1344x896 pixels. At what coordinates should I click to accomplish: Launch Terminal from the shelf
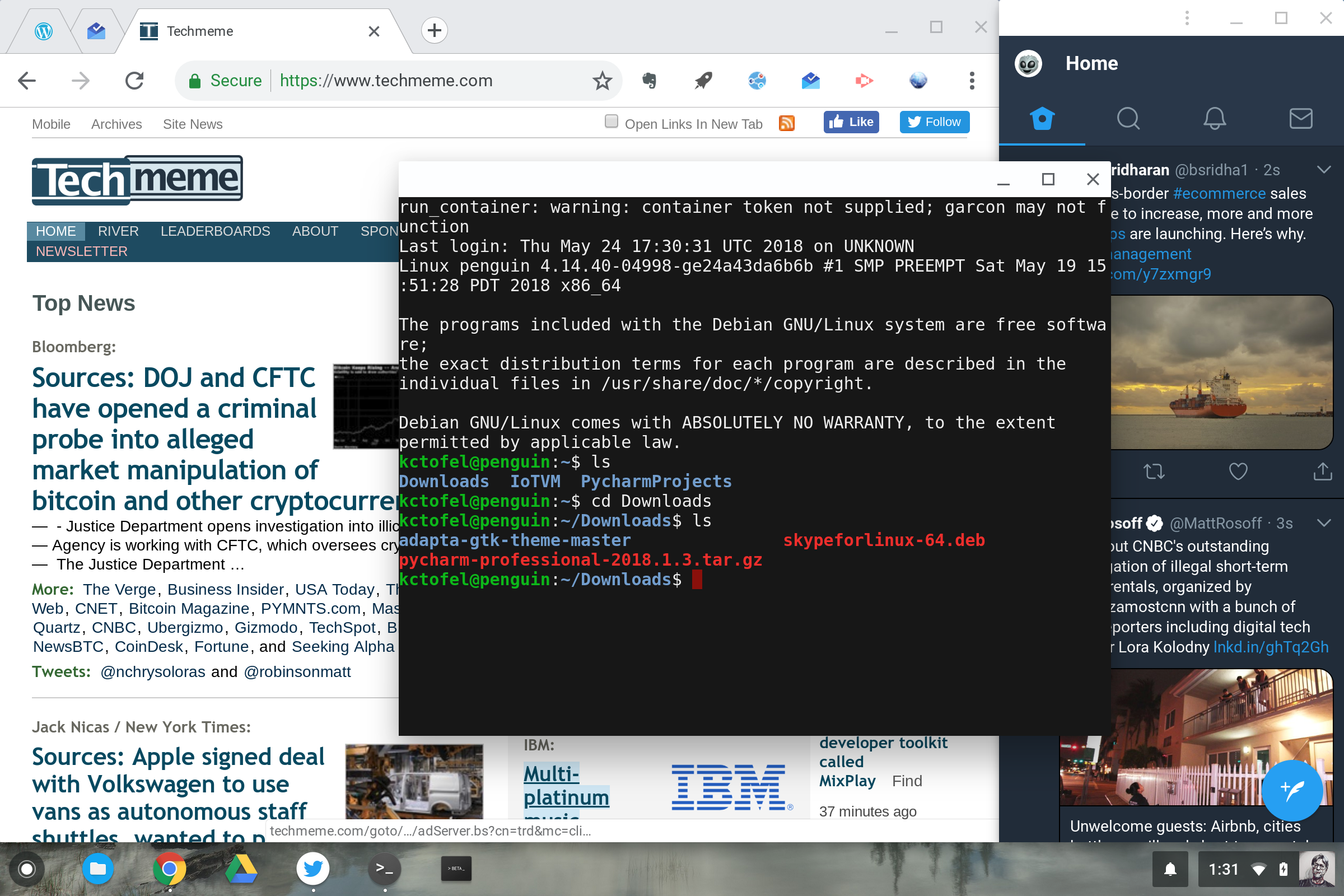[x=385, y=869]
